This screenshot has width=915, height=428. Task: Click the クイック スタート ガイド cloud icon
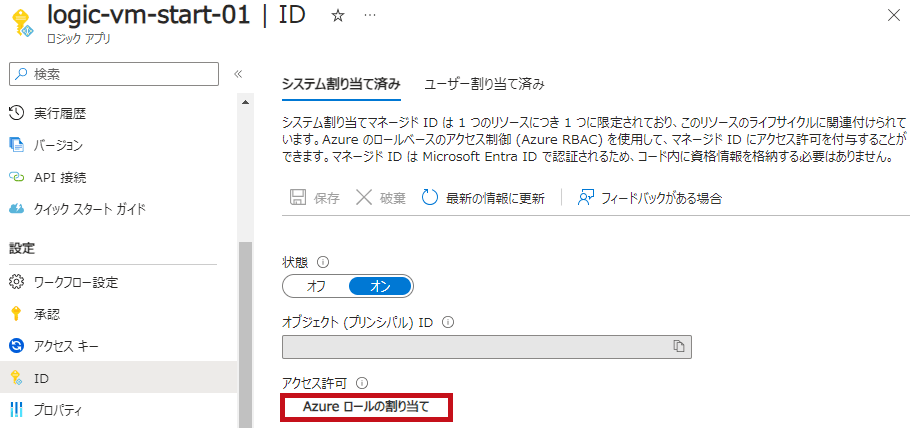coord(17,208)
